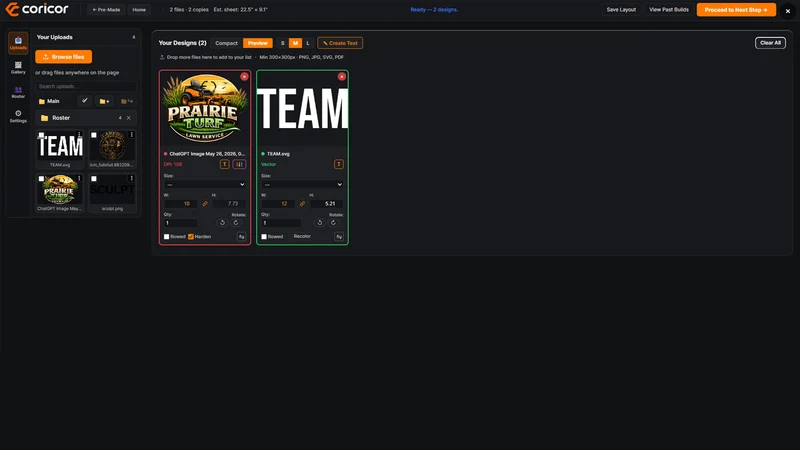Screen dimensions: 800x450
Task: Rotate ChatGPT Image design counterclockwise
Action: point(222,223)
